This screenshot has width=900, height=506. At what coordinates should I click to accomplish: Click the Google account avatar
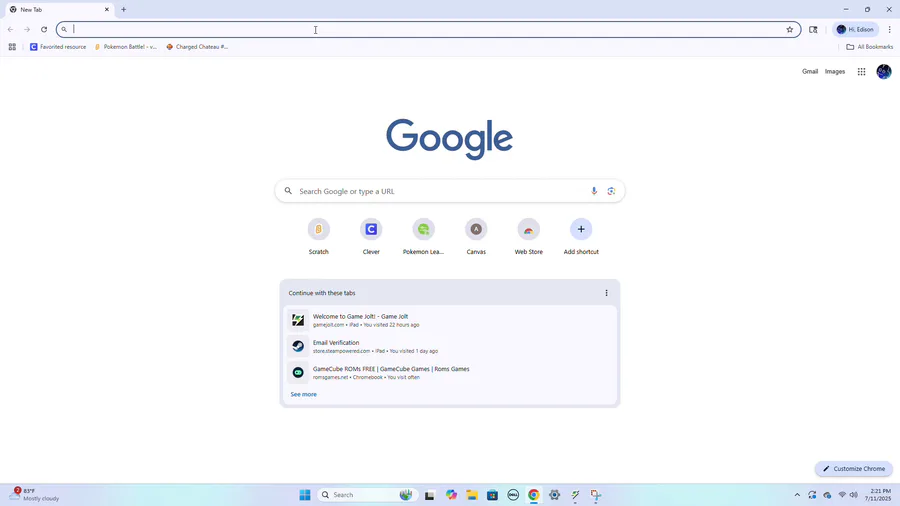pos(884,72)
